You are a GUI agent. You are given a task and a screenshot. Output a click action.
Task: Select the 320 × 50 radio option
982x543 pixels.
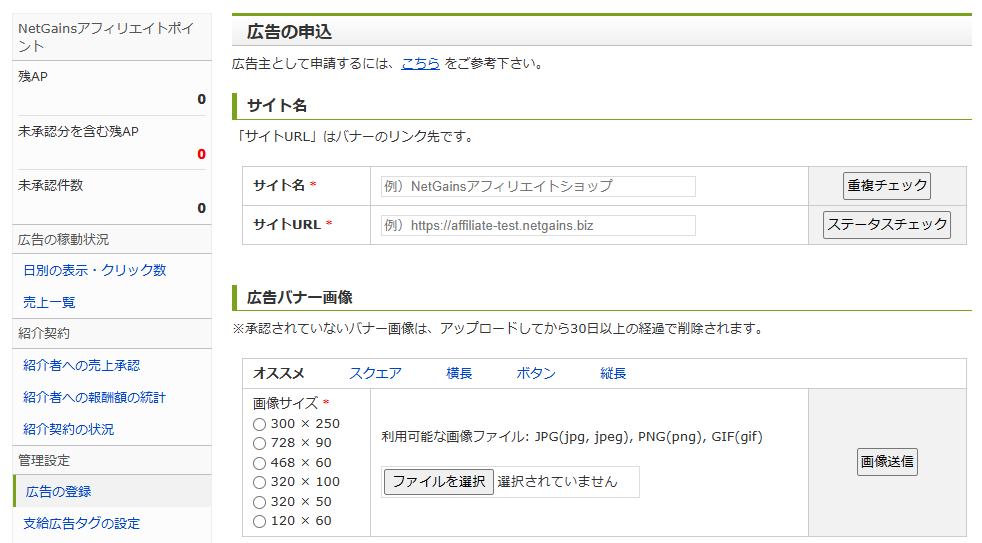pyautogui.click(x=260, y=502)
